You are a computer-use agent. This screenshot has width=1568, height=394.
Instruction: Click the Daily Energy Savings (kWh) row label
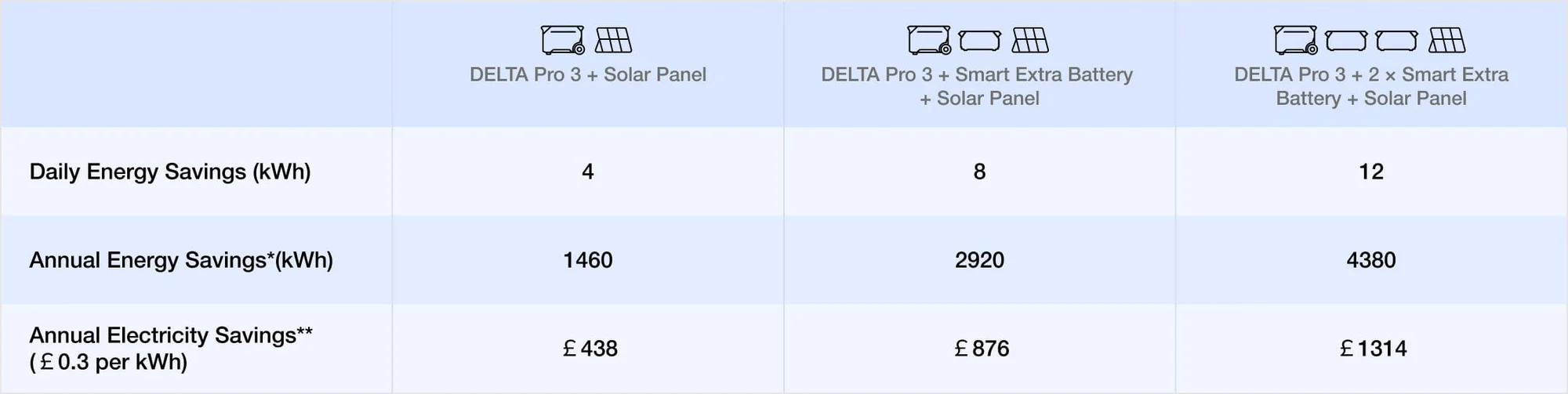point(170,172)
